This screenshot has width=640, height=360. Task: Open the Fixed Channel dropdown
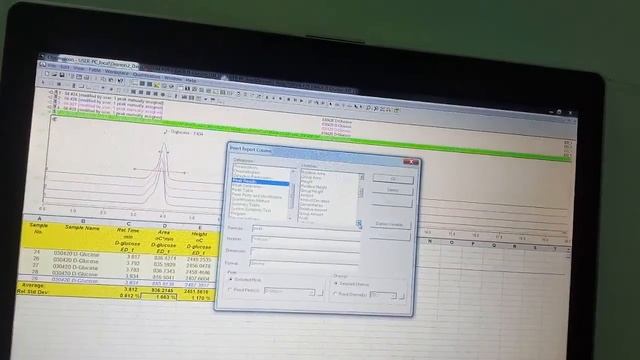coord(393,296)
